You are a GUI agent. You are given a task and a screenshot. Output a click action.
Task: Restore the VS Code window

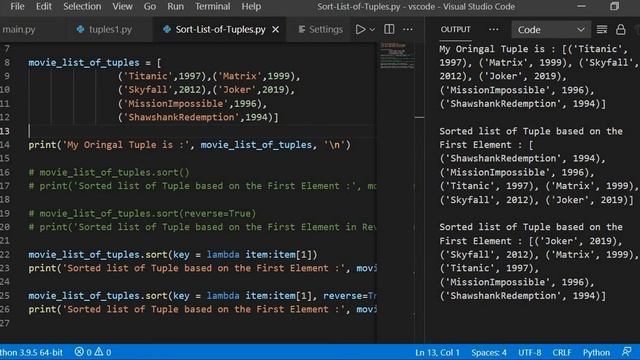[615, 7]
